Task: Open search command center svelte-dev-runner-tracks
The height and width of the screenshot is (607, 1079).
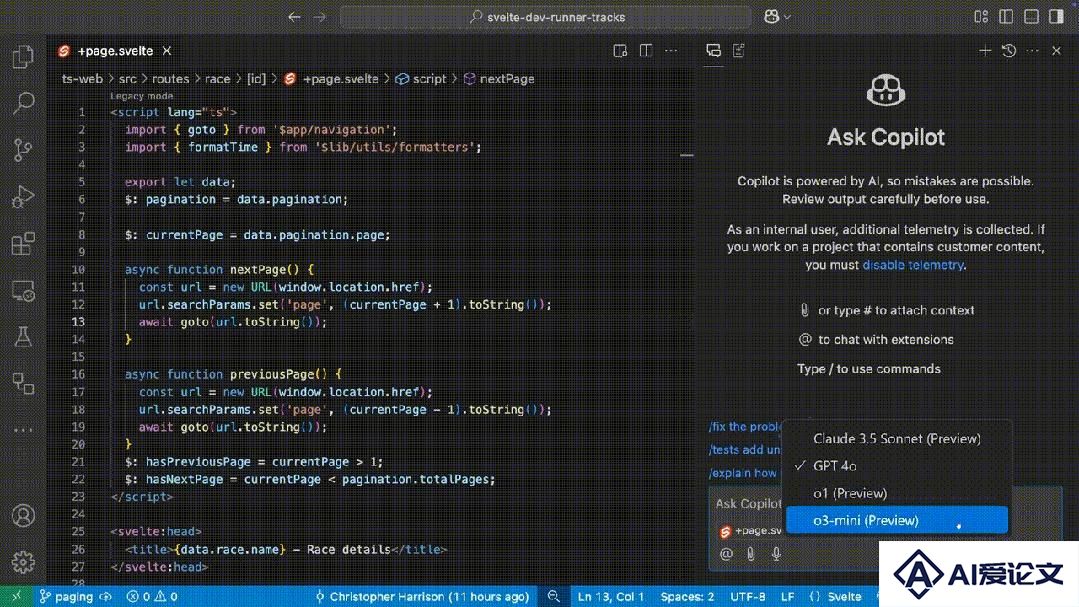Action: coord(546,17)
